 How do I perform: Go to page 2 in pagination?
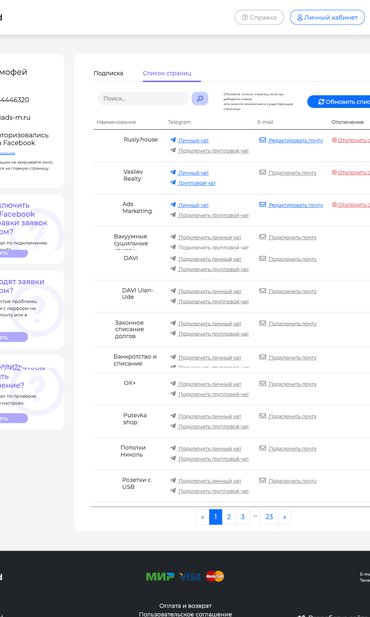click(x=229, y=517)
